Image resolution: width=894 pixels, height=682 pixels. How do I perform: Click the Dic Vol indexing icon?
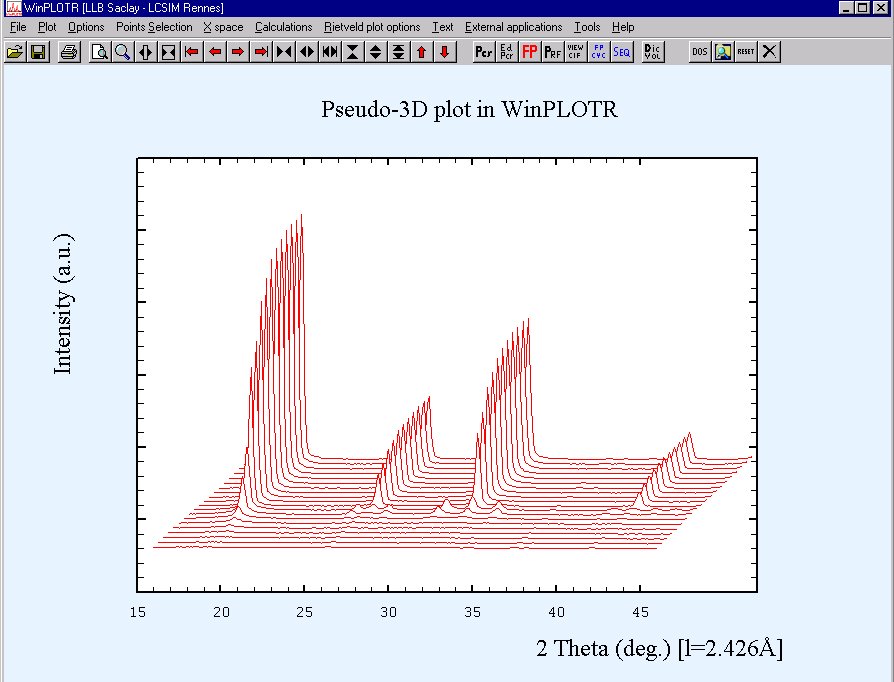click(653, 51)
